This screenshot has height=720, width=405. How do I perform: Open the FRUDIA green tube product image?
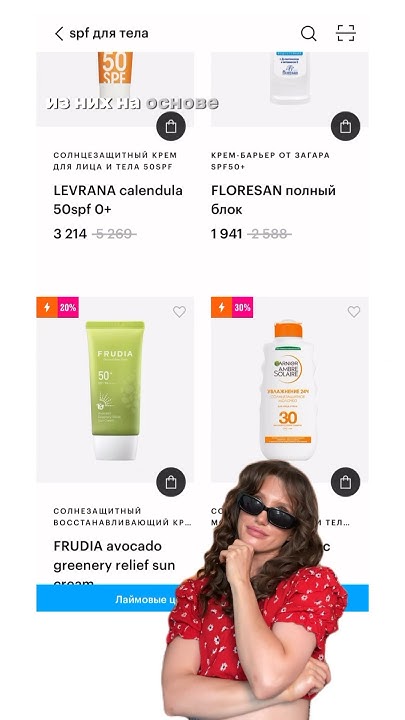coord(115,390)
